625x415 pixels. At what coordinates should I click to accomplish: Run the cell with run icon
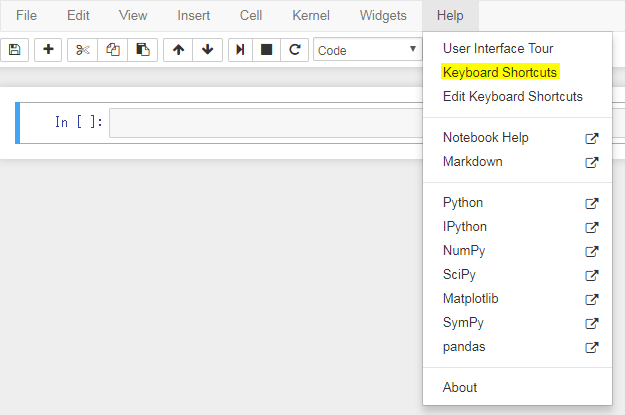(x=240, y=50)
